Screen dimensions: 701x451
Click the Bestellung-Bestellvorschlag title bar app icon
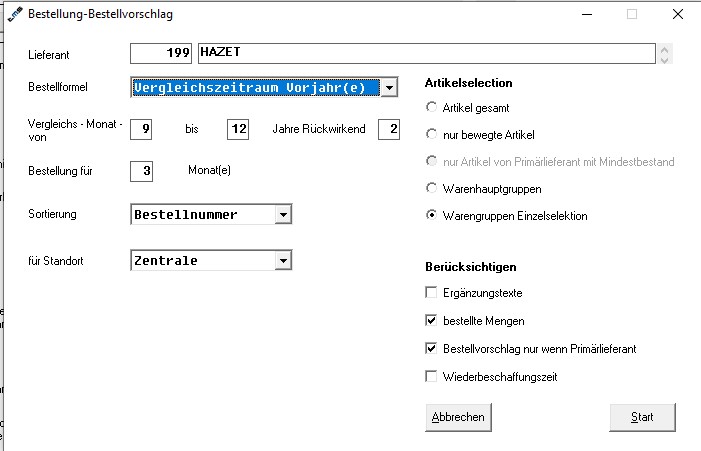15,14
